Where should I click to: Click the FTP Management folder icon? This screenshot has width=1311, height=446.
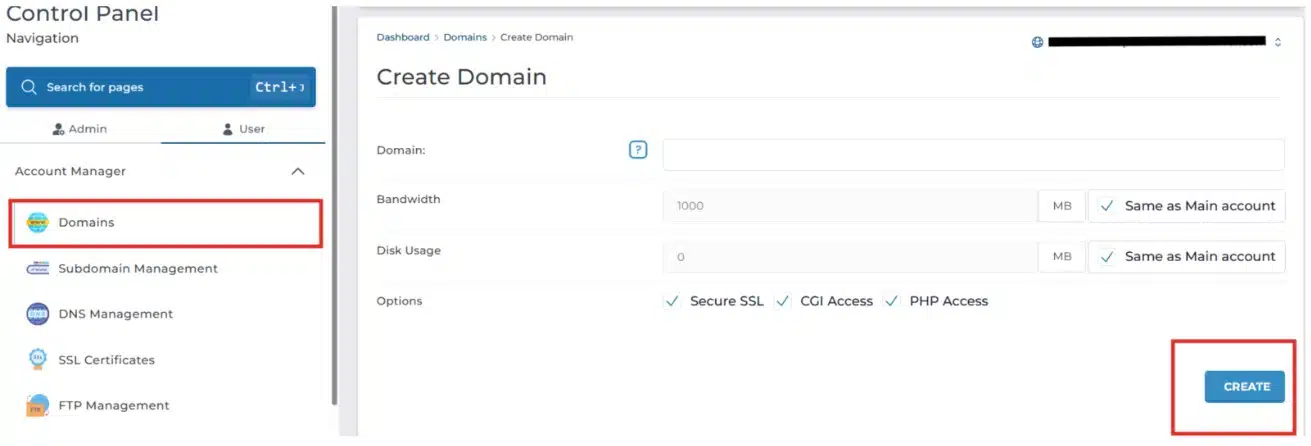click(37, 406)
